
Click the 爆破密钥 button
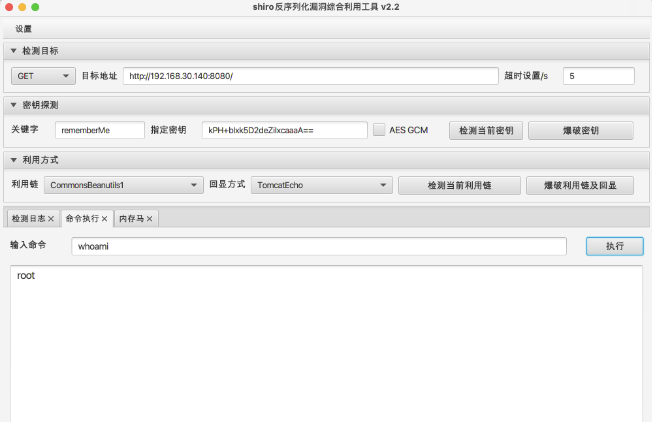[581, 131]
